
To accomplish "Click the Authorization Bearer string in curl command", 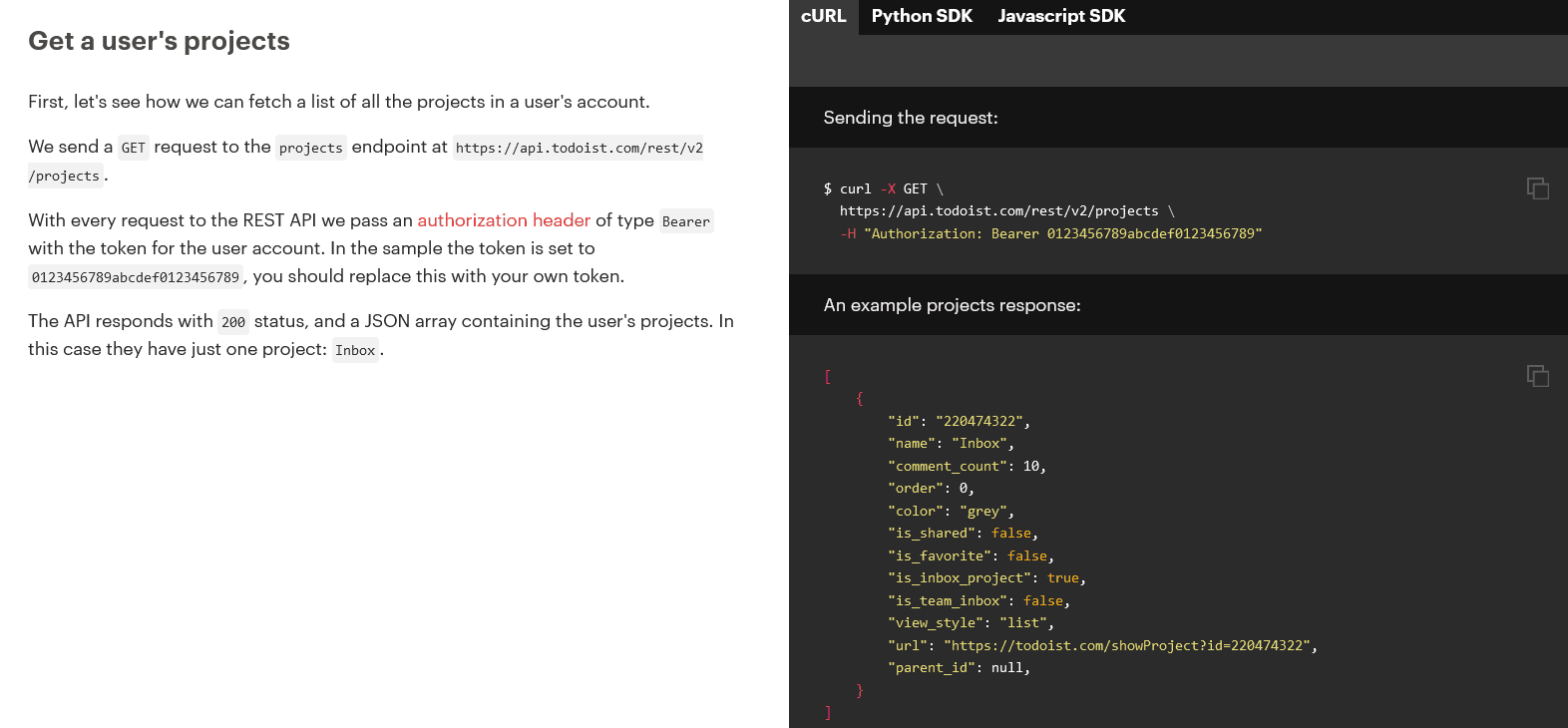I will [1062, 233].
